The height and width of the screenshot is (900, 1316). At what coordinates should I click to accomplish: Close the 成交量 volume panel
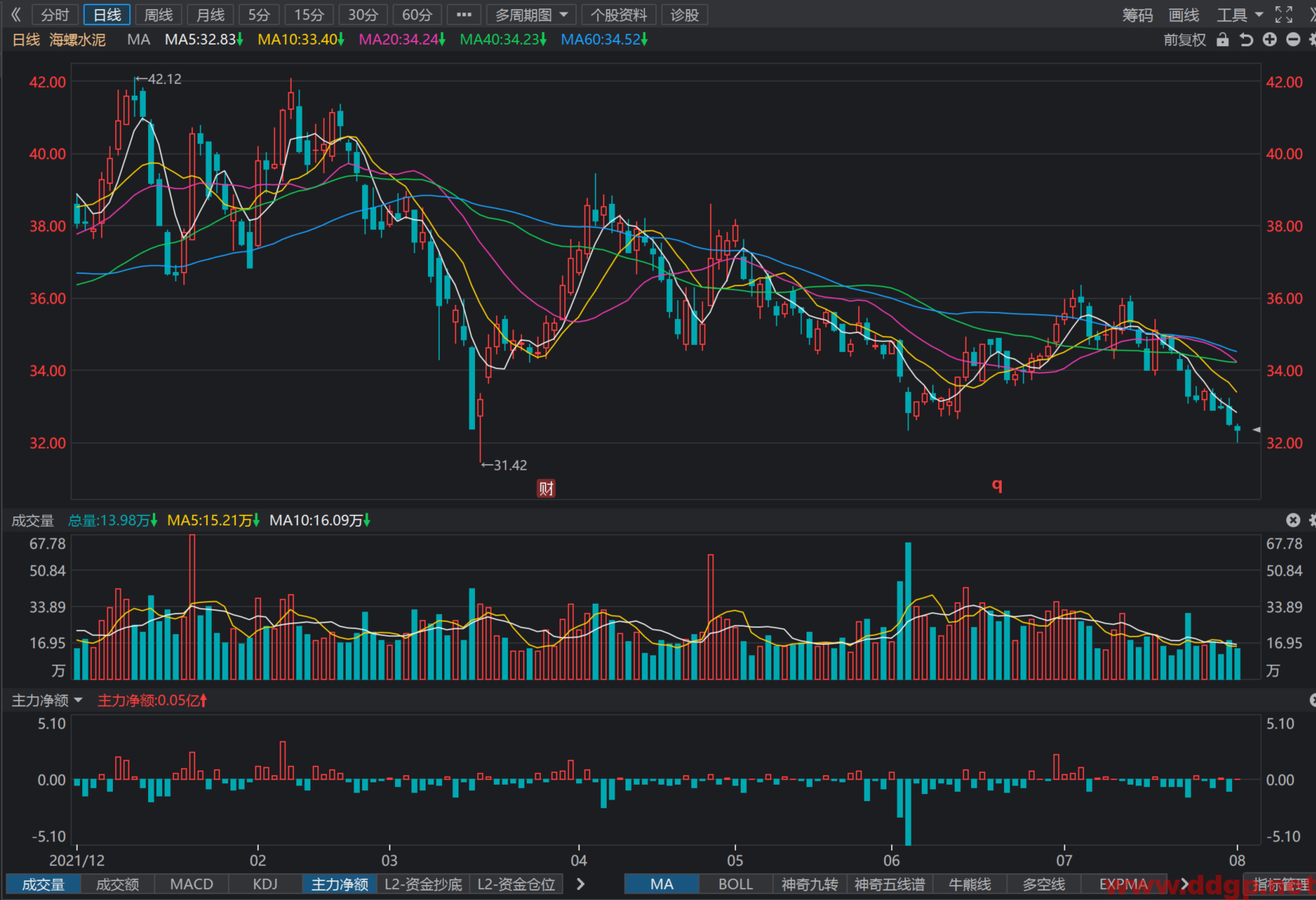[x=1293, y=520]
